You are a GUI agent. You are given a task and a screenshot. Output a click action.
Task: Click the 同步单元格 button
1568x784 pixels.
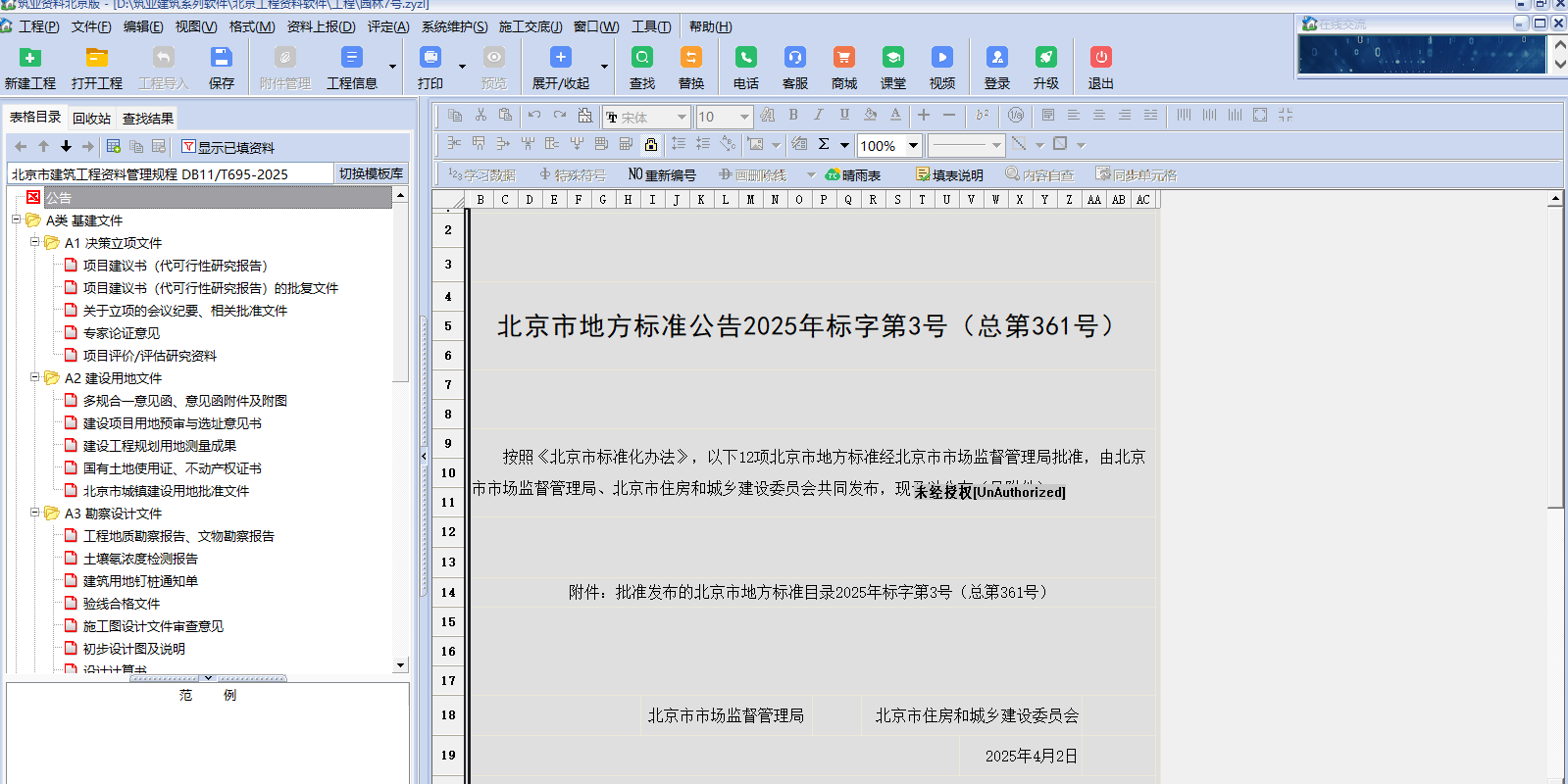click(x=1136, y=175)
